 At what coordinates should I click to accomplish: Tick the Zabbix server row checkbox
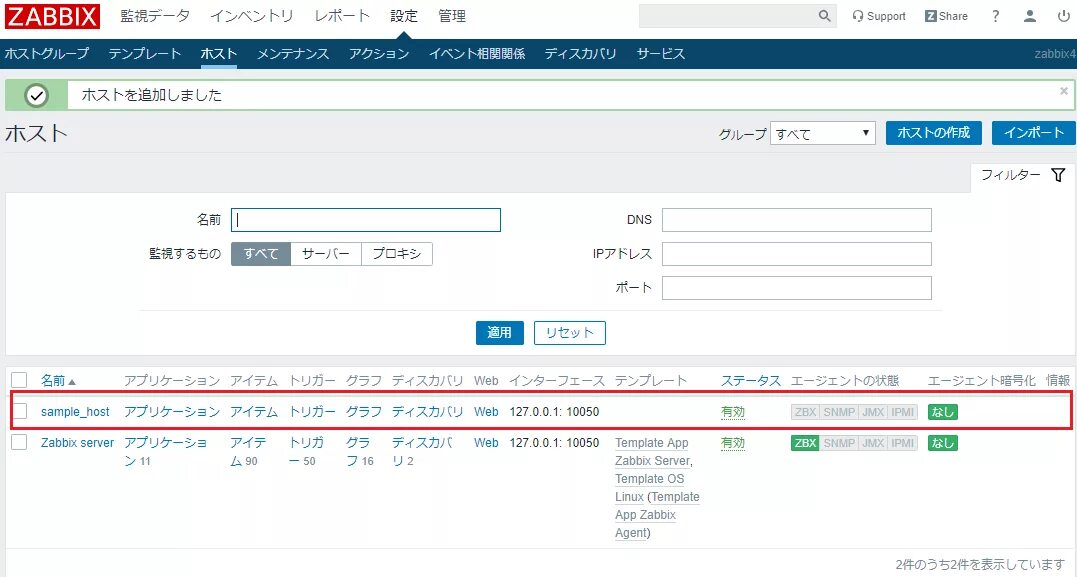point(19,442)
